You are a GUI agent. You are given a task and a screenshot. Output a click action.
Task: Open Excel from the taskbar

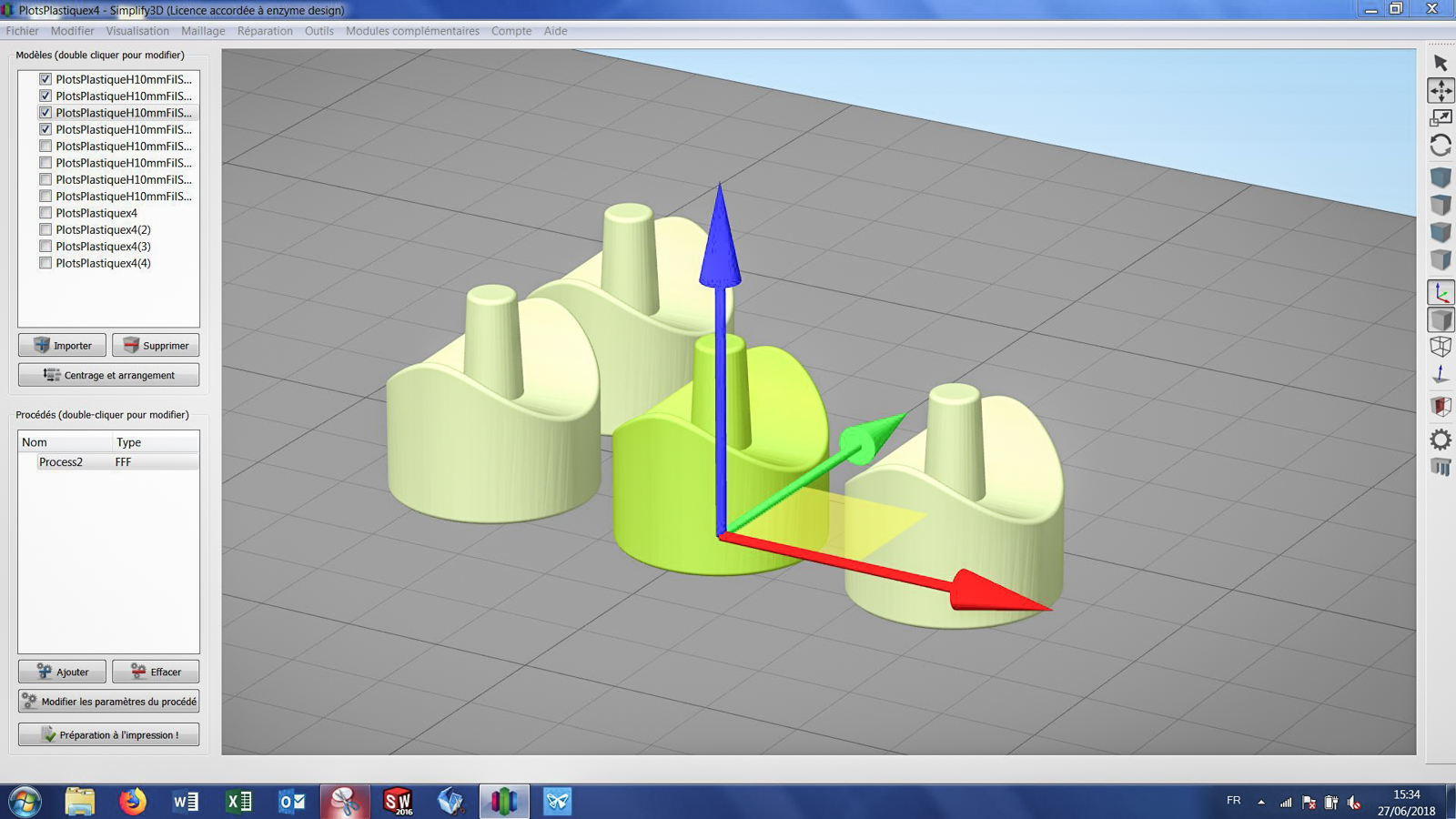click(x=238, y=802)
